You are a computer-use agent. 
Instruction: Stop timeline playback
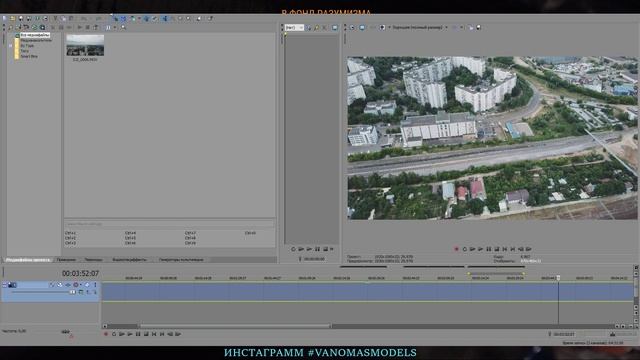click(146, 334)
